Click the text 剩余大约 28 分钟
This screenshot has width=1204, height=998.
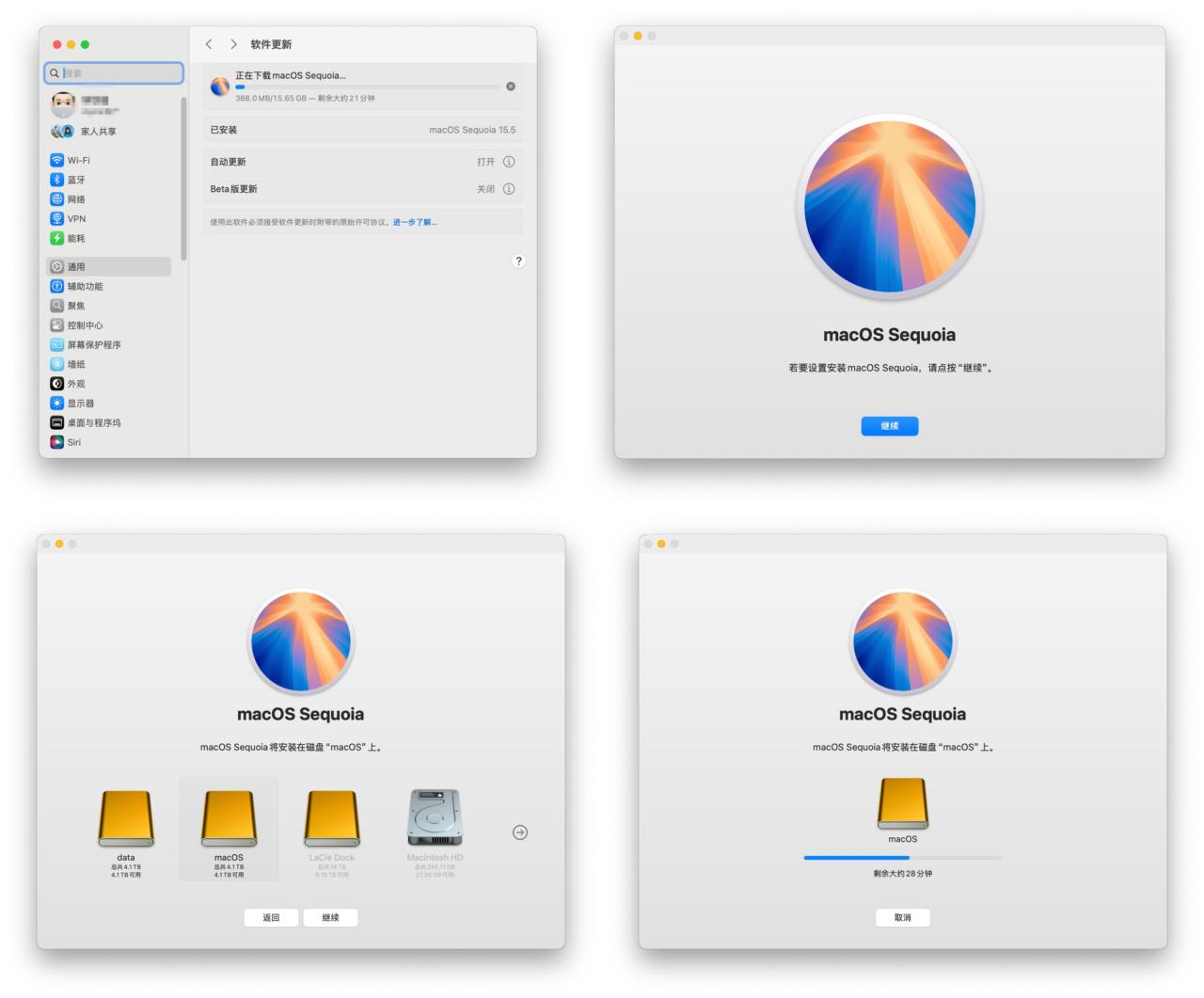[903, 874]
